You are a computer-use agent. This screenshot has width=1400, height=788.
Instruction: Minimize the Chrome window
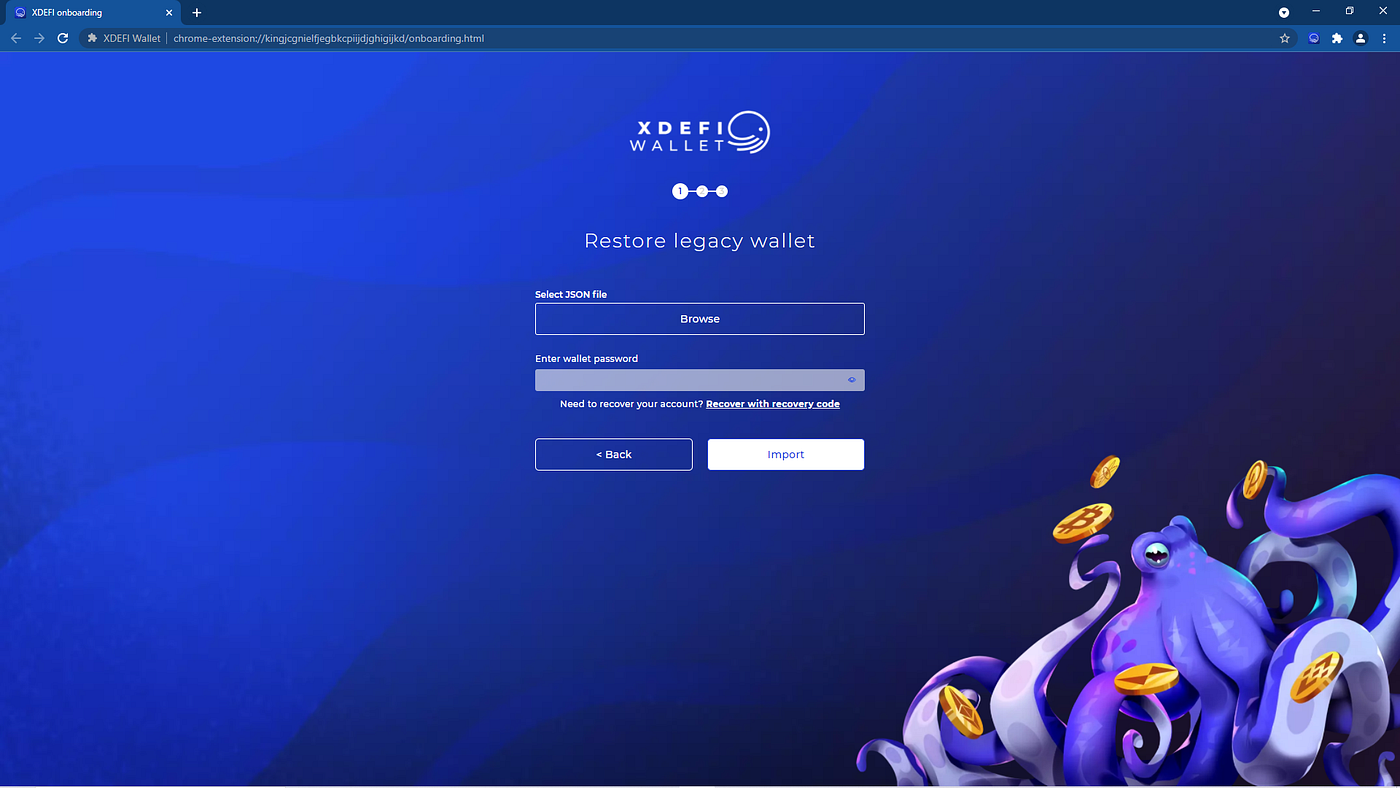tap(1316, 11)
